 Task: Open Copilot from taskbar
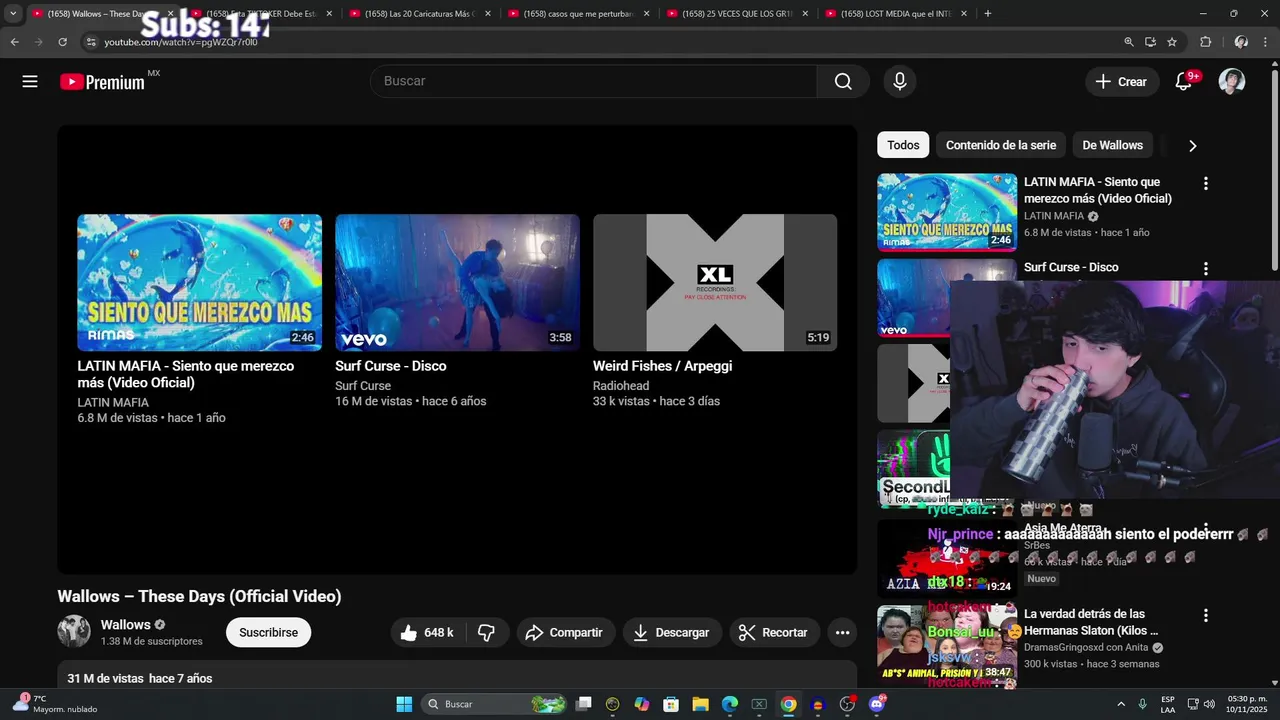point(642,704)
